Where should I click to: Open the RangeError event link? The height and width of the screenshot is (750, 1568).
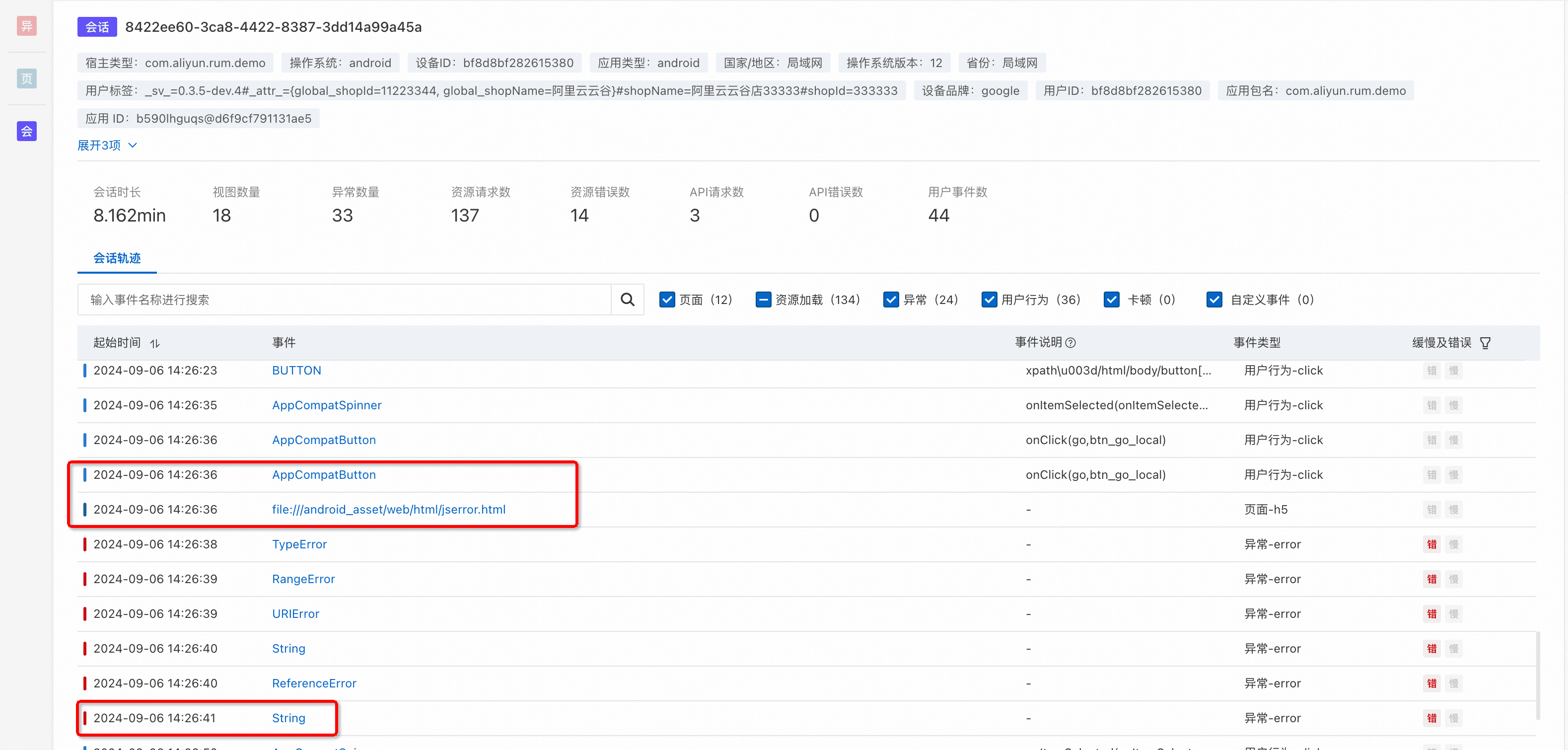[x=303, y=579]
